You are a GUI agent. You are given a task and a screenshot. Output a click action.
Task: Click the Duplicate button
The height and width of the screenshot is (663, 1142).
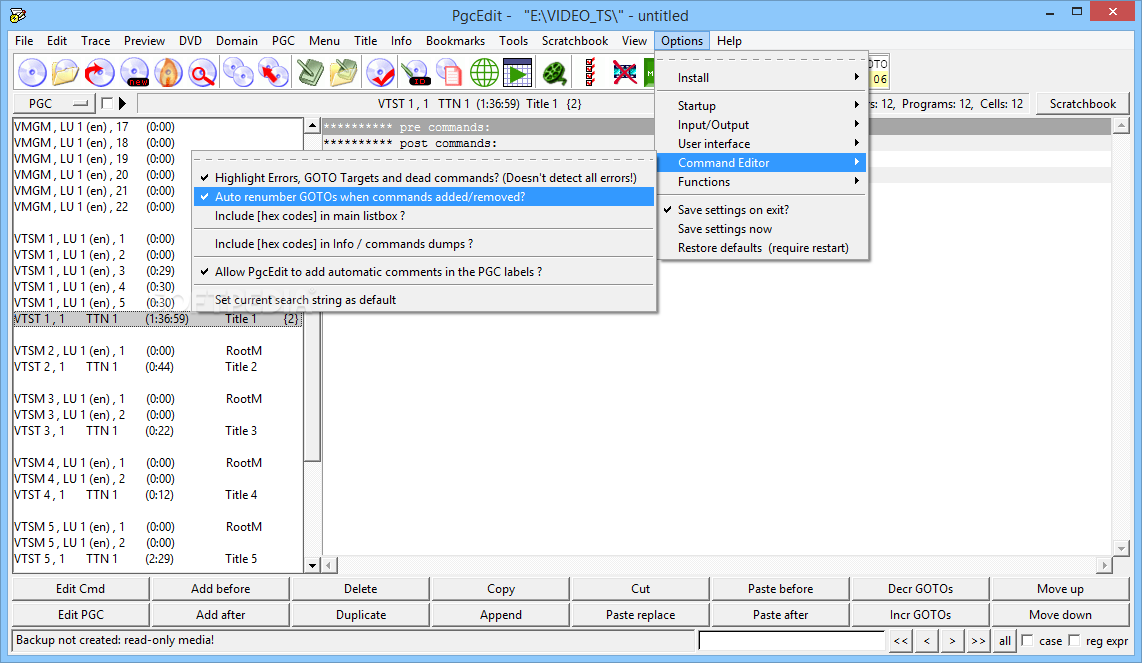361,615
